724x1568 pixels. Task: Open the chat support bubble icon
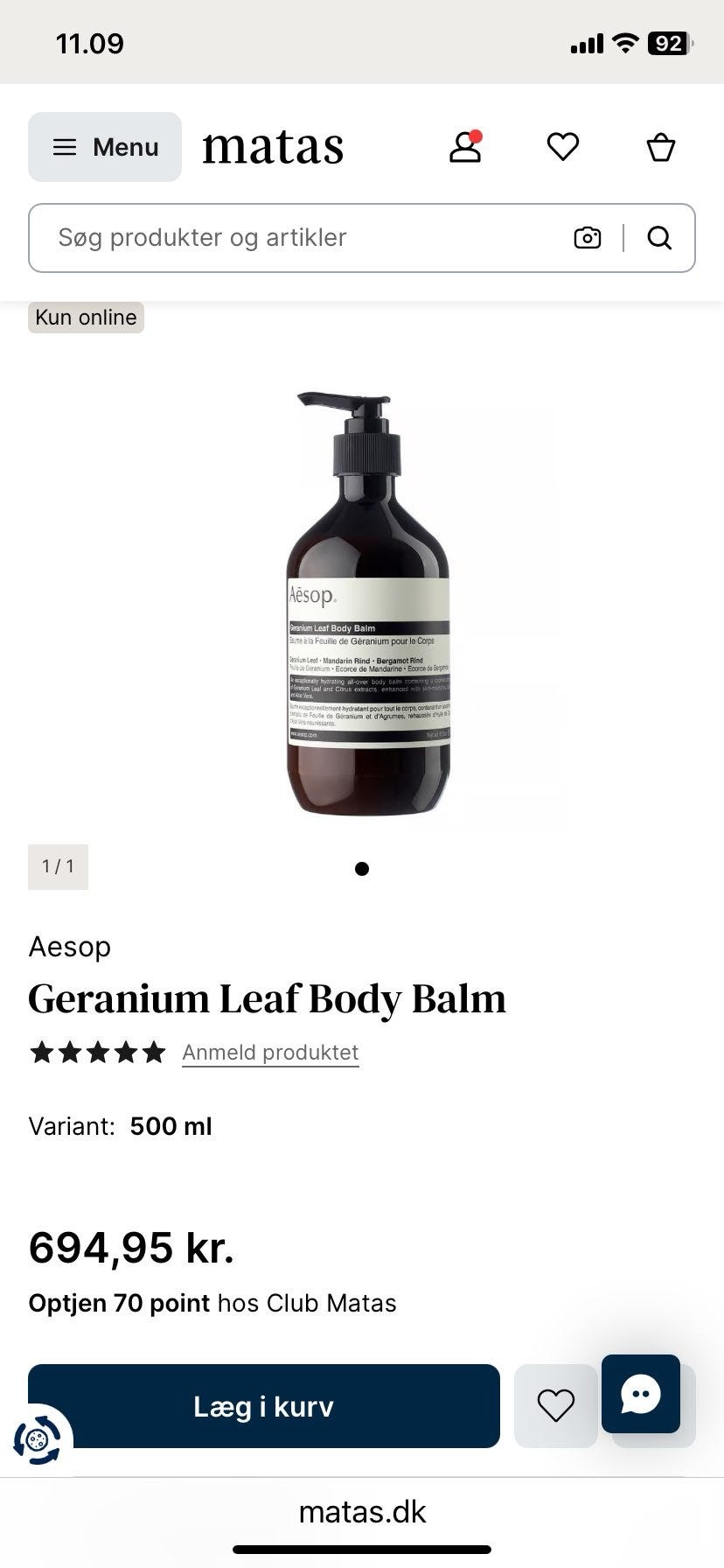pos(641,1394)
